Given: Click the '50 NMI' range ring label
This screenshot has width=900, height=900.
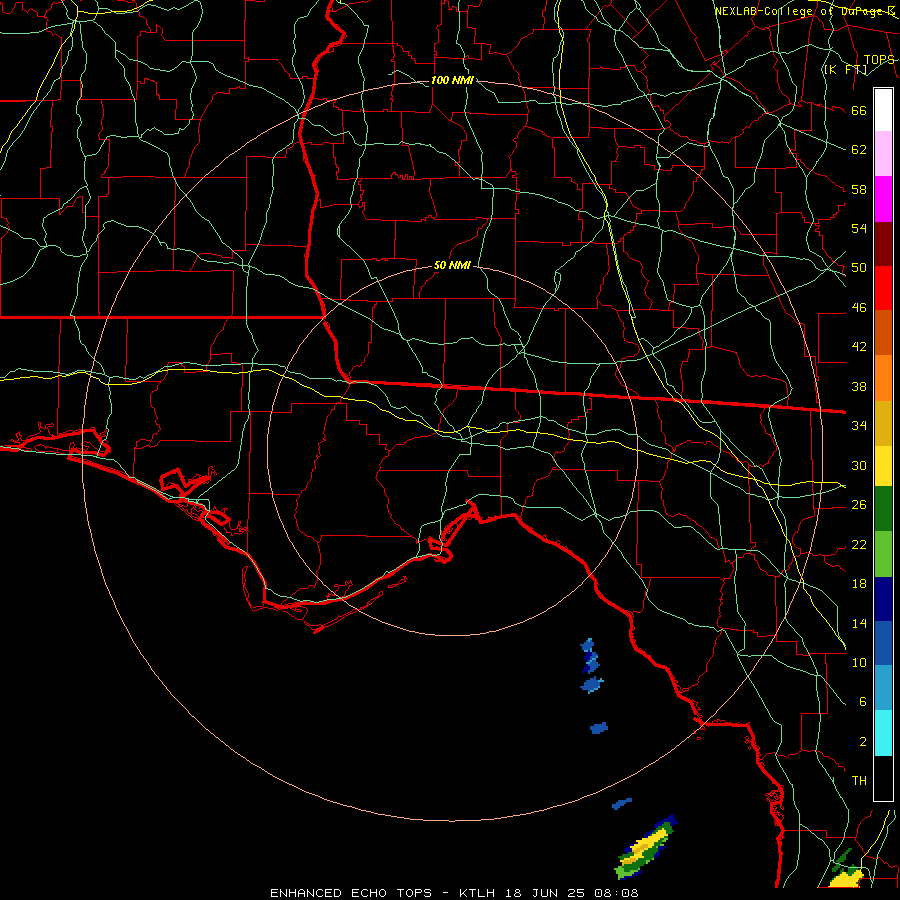Looking at the screenshot, I should (x=452, y=265).
